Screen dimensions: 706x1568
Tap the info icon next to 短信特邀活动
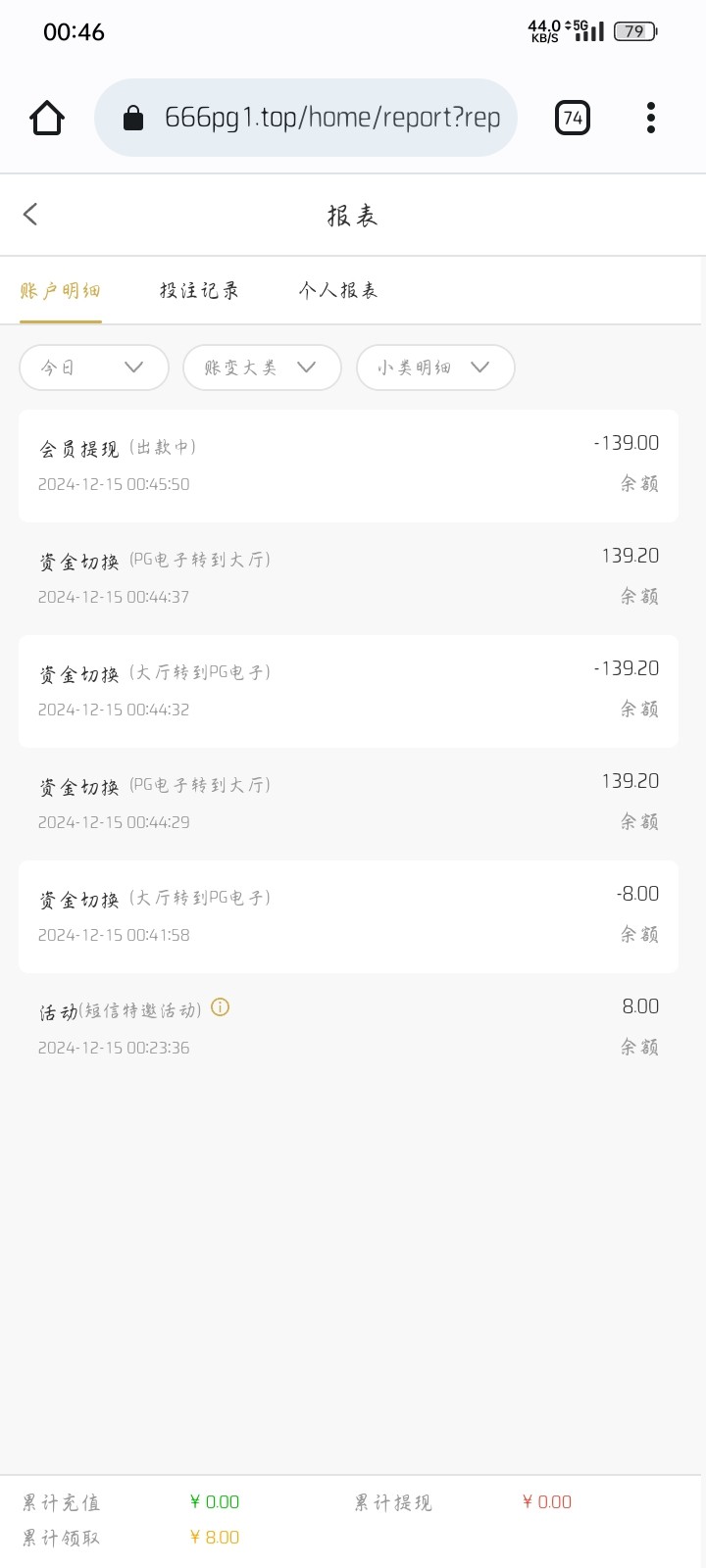[221, 1007]
